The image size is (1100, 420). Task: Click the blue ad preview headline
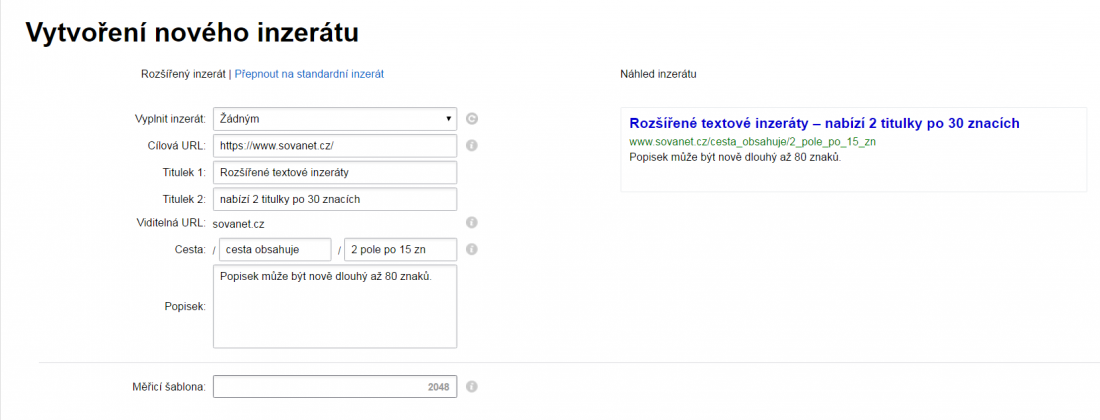click(x=824, y=123)
